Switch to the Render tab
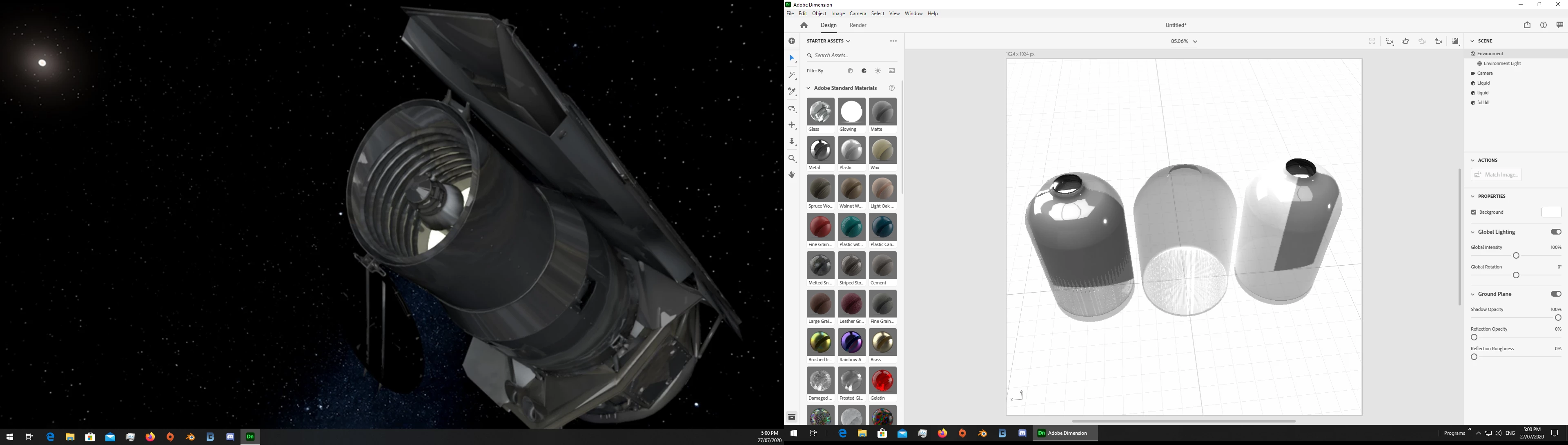This screenshot has width=1568, height=445. pyautogui.click(x=857, y=26)
